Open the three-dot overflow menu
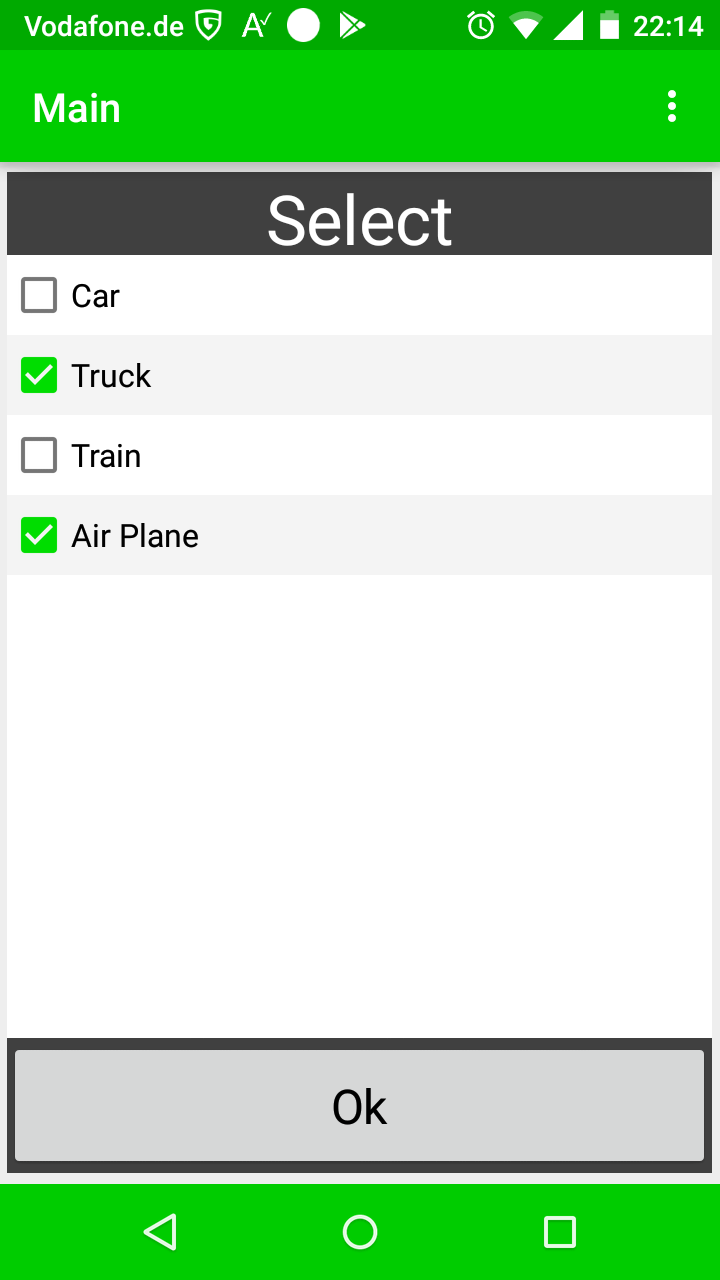The height and width of the screenshot is (1280, 720). (672, 107)
